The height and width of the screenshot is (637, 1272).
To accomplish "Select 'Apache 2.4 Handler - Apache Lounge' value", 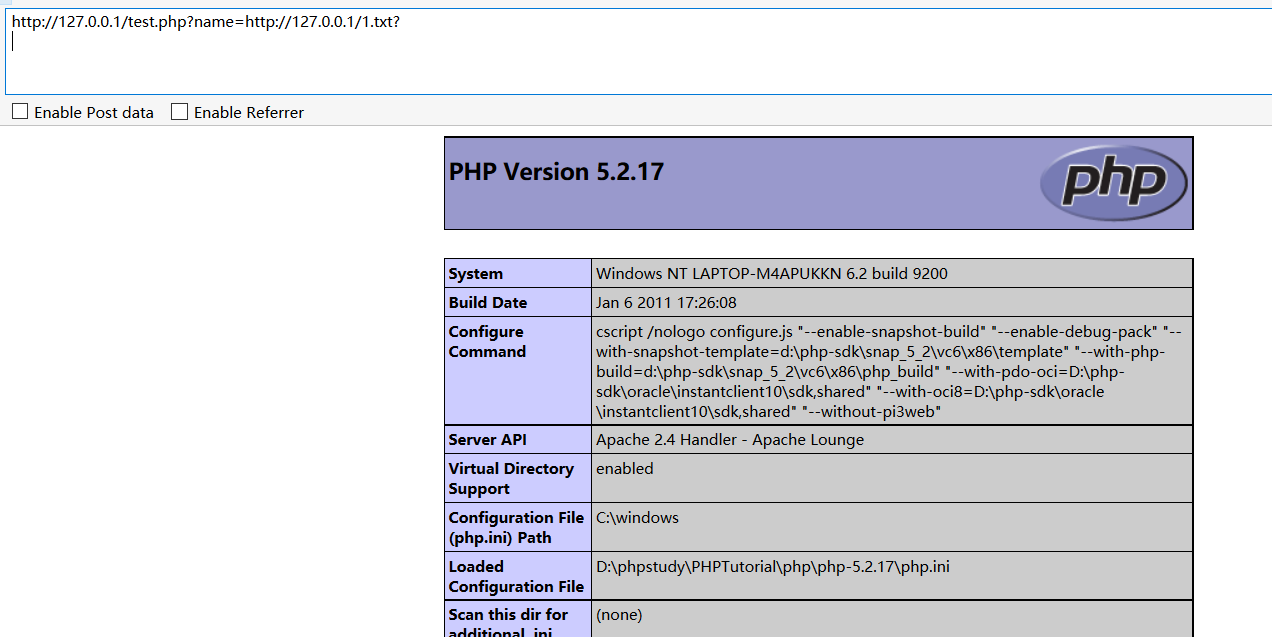I will 730,440.
